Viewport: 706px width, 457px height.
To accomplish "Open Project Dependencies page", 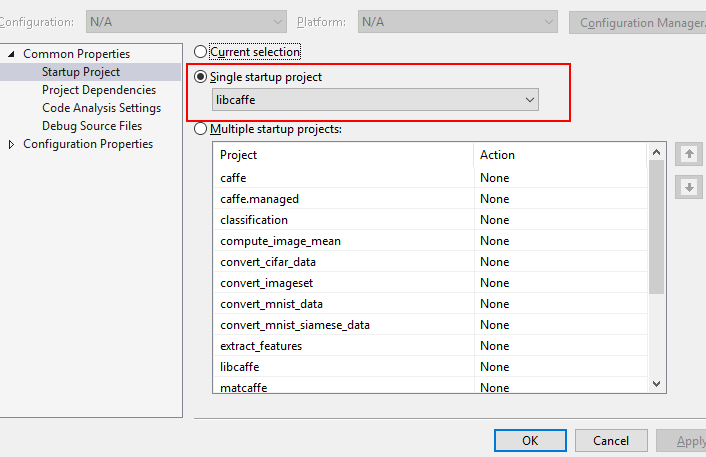I will coord(99,90).
